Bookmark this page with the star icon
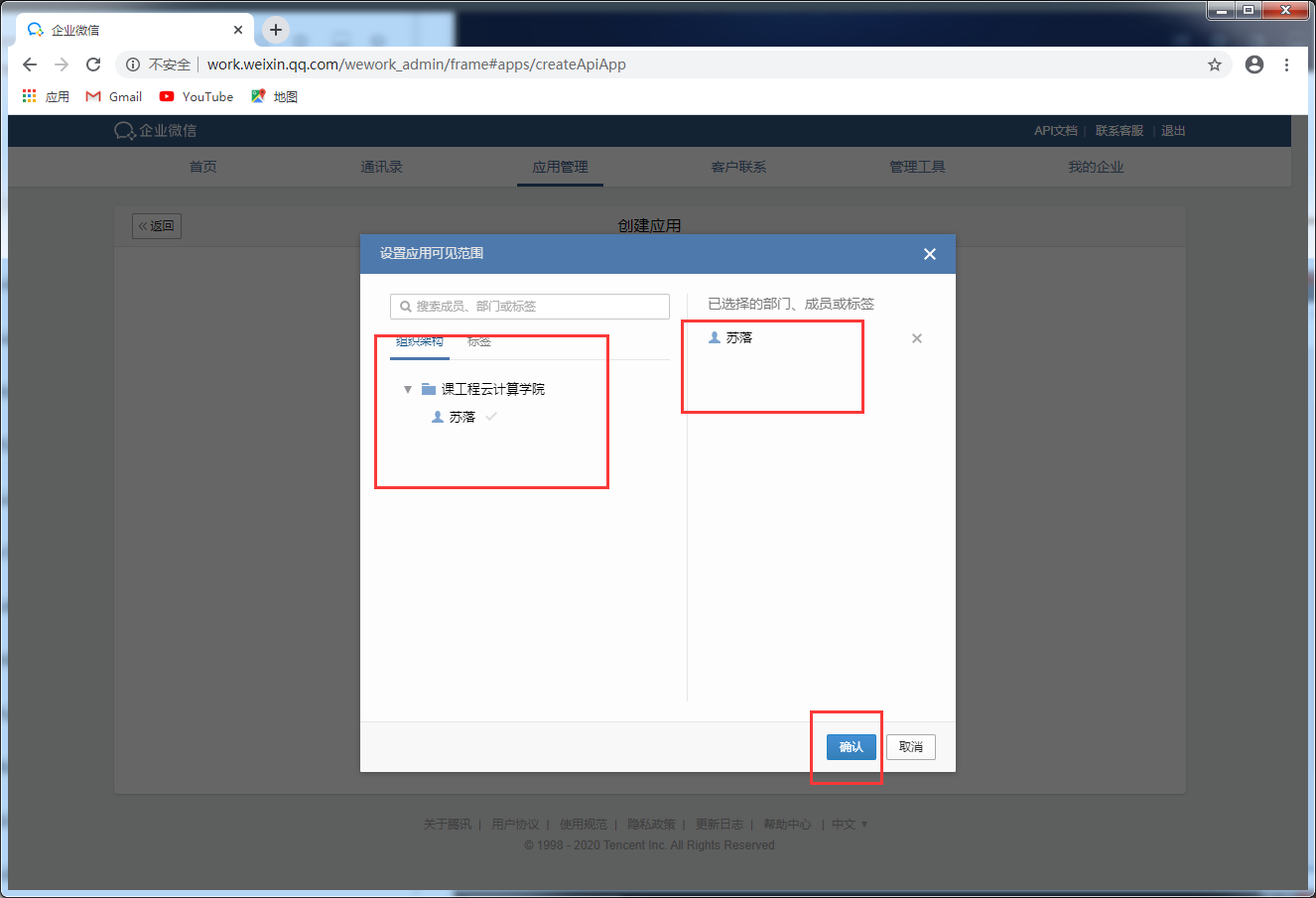Viewport: 1316px width, 898px height. pos(1215,64)
